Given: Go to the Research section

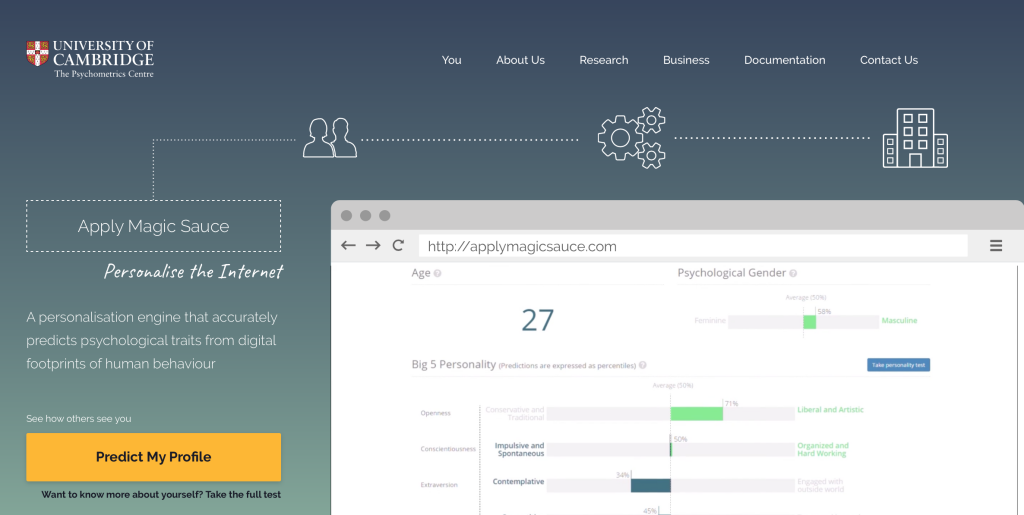Looking at the screenshot, I should tap(603, 60).
